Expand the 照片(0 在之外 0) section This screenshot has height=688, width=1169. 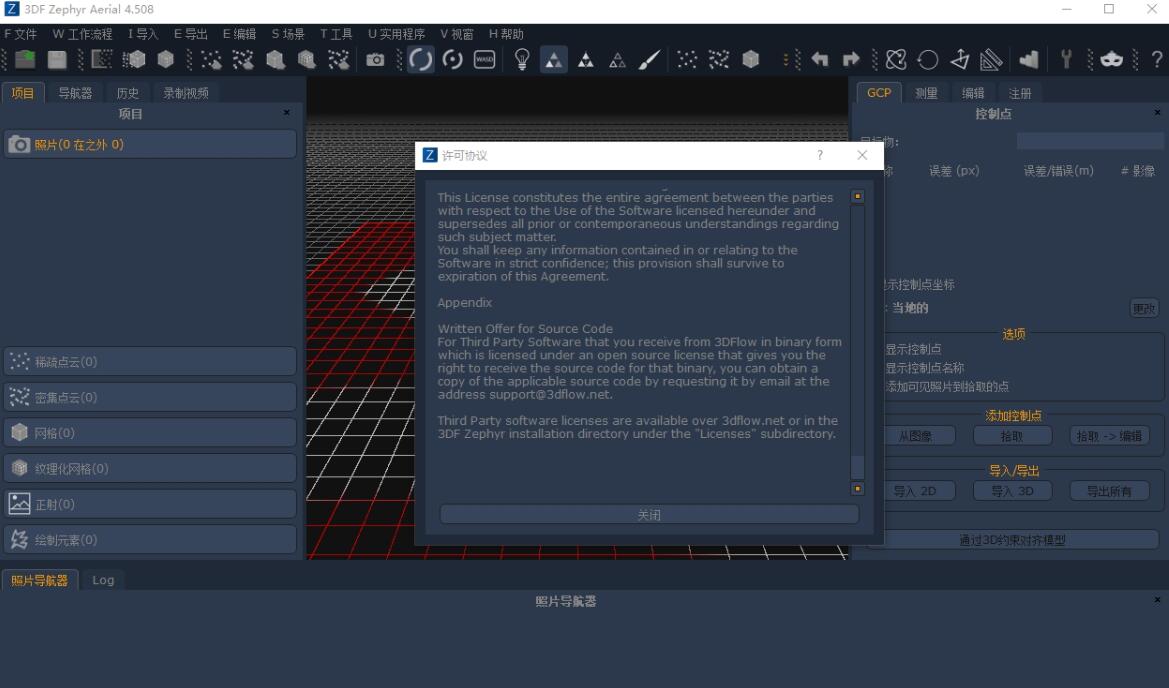tap(151, 145)
